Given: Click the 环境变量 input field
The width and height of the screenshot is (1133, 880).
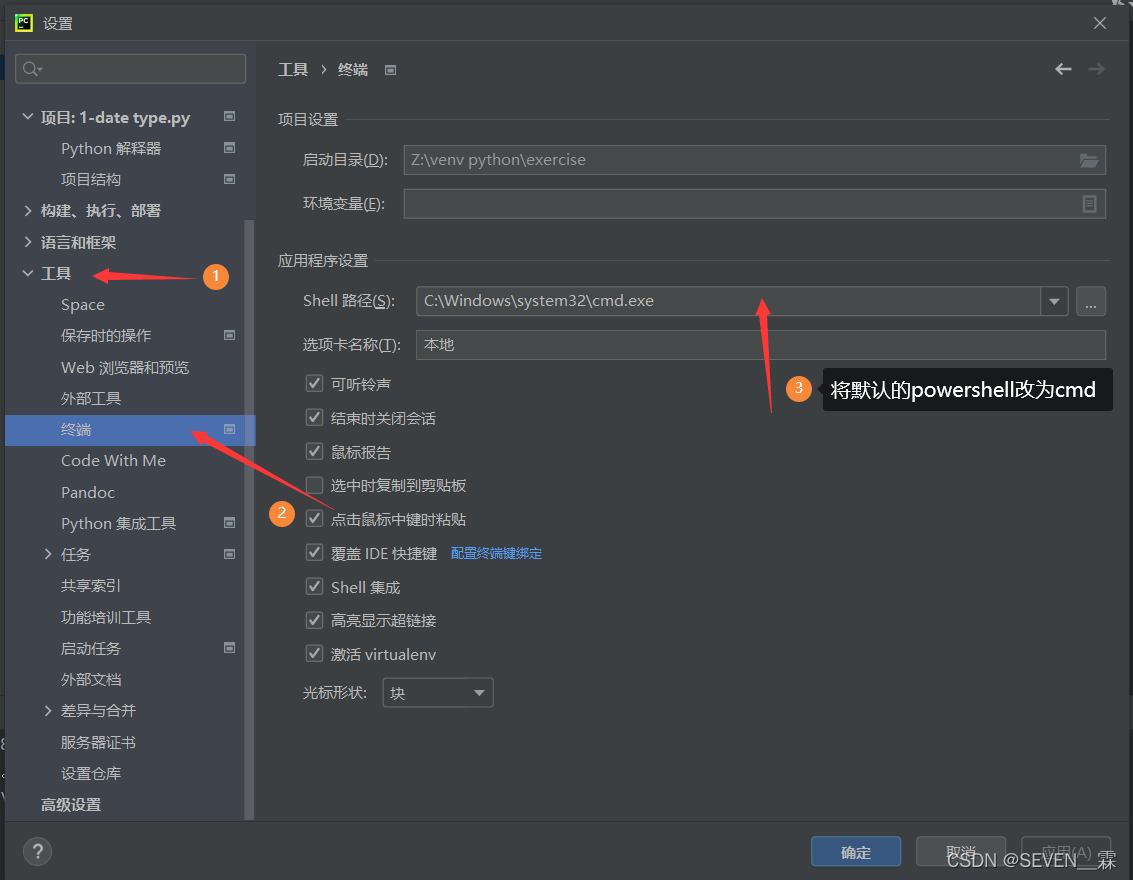Looking at the screenshot, I should tap(754, 204).
